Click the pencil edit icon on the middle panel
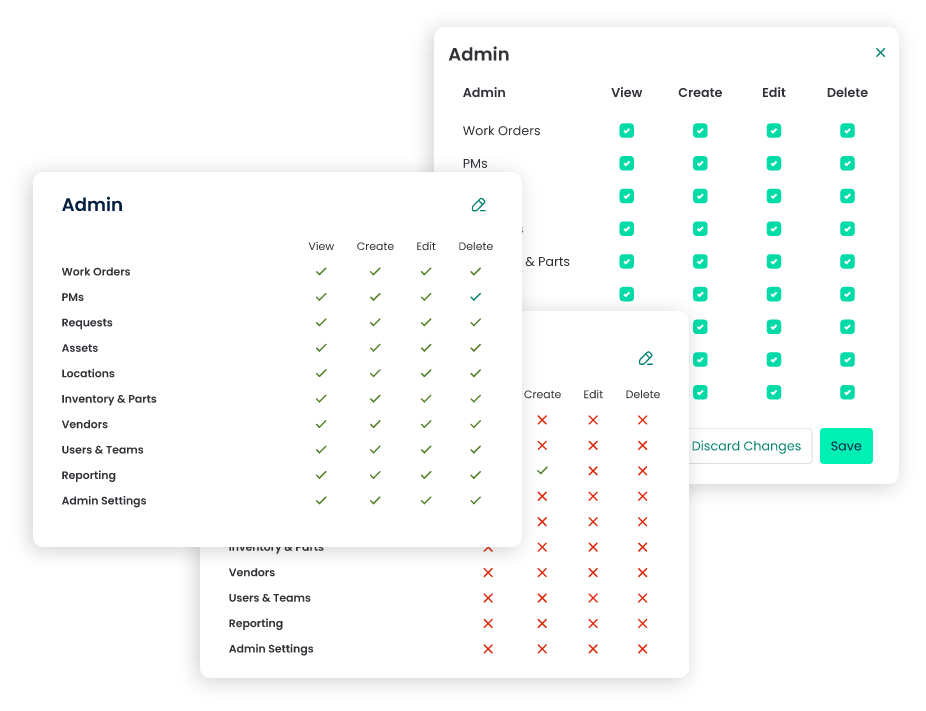The height and width of the screenshot is (711, 926). pos(645,358)
